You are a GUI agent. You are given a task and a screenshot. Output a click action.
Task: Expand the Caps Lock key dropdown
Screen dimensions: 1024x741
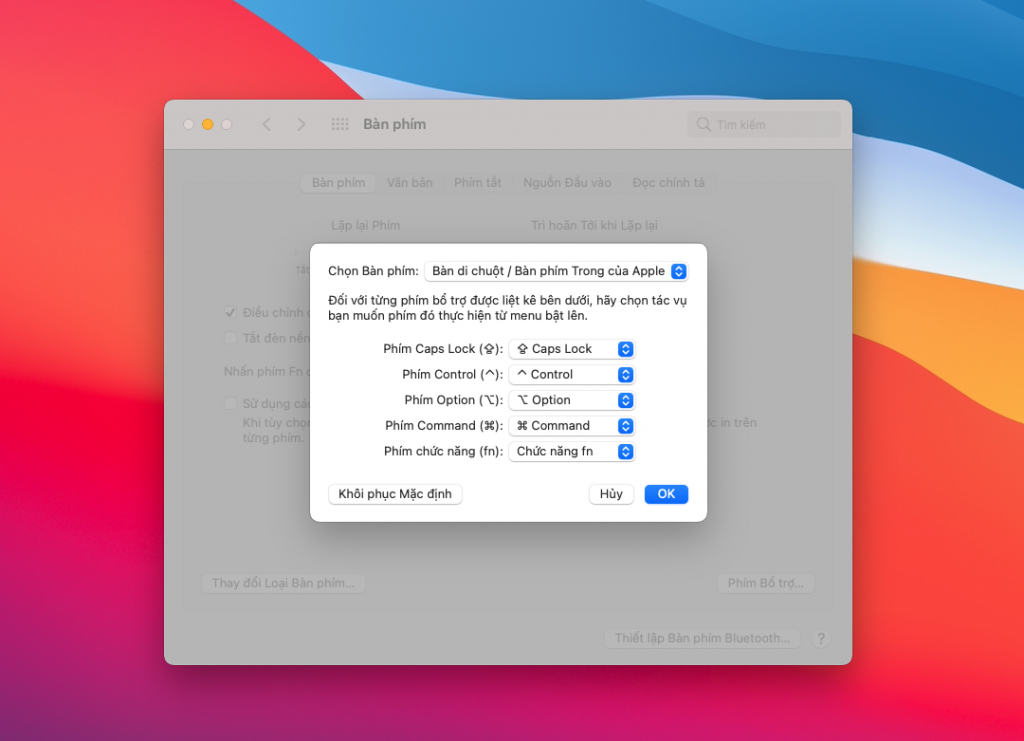tap(571, 349)
